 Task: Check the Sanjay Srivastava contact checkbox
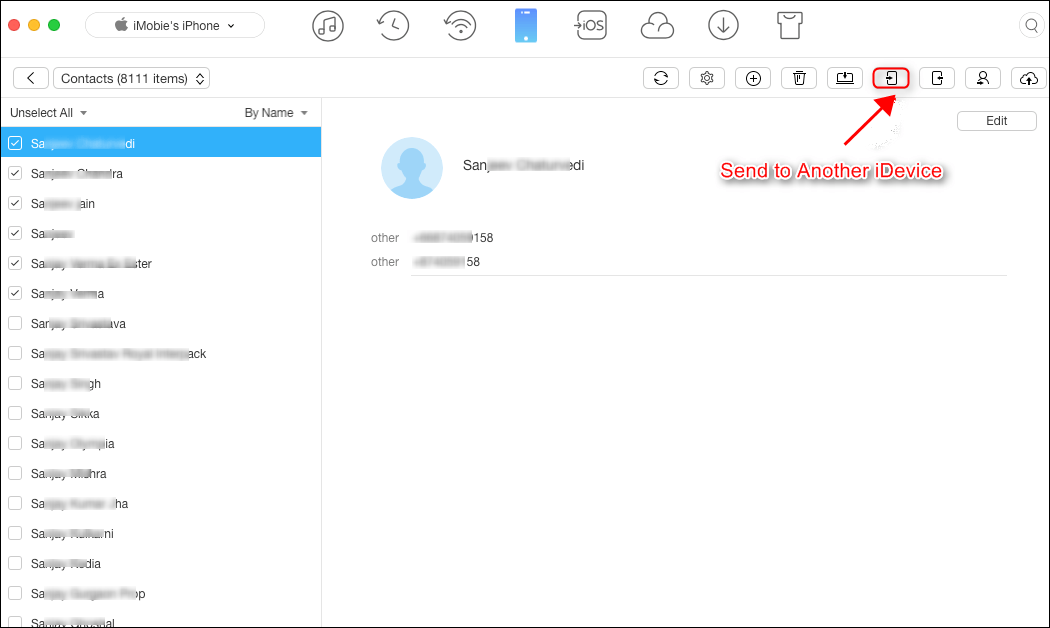(15, 323)
